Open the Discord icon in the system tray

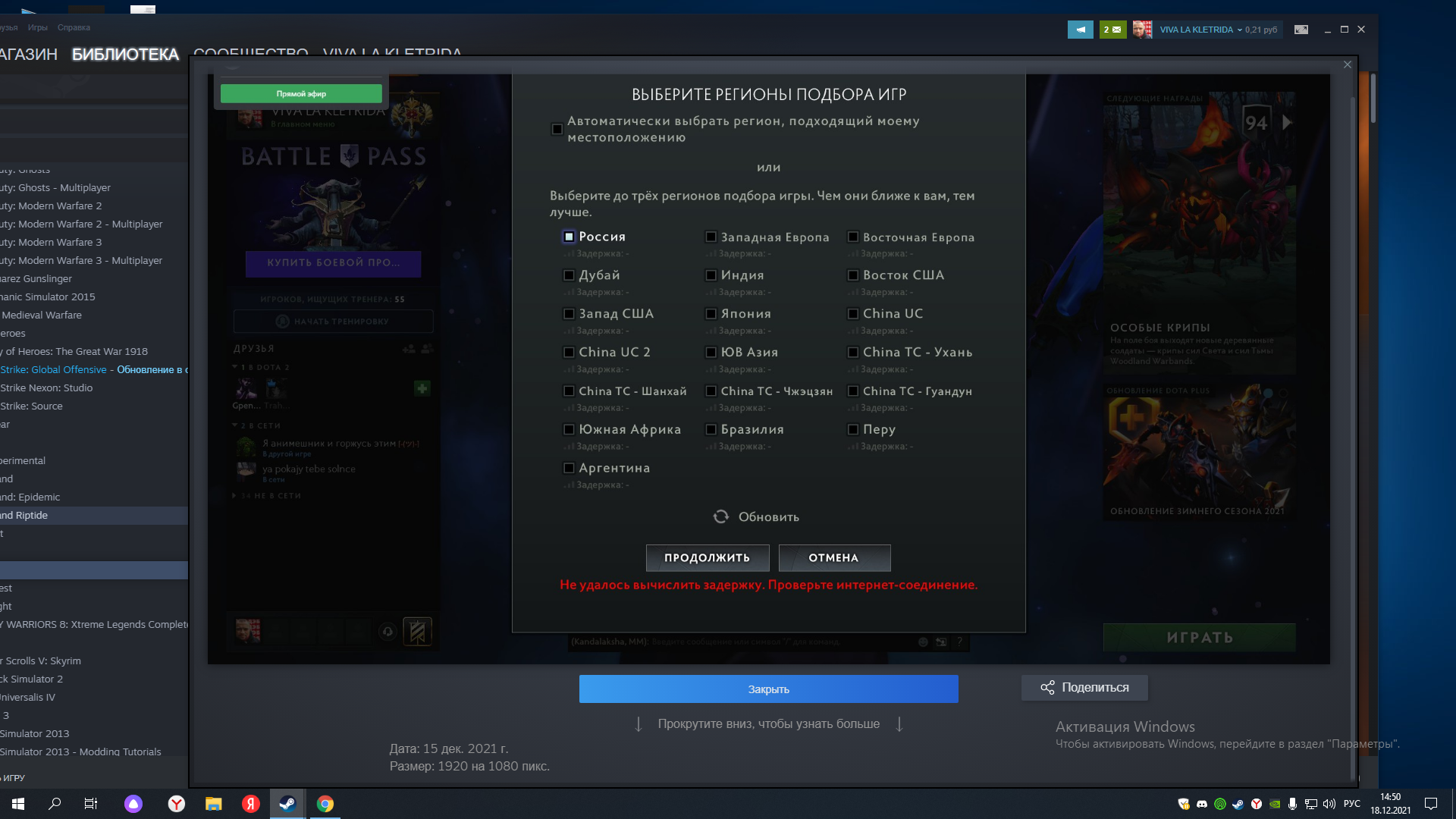[1202, 804]
